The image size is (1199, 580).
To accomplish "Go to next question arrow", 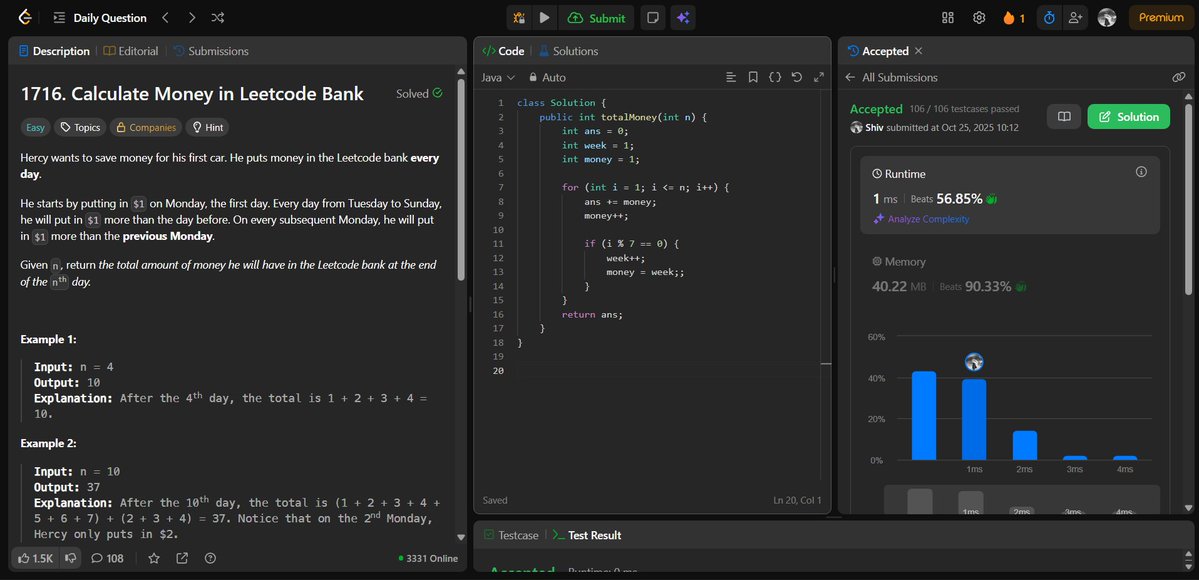I will [192, 18].
